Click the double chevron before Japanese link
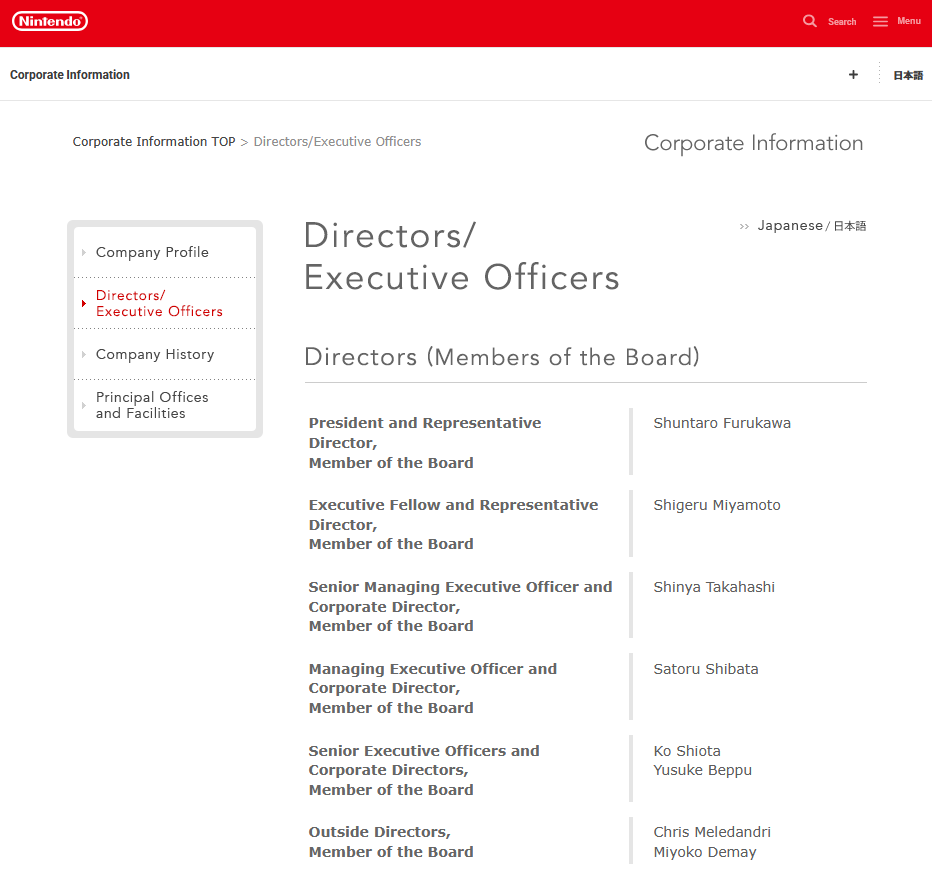The height and width of the screenshot is (889, 932). click(x=744, y=227)
